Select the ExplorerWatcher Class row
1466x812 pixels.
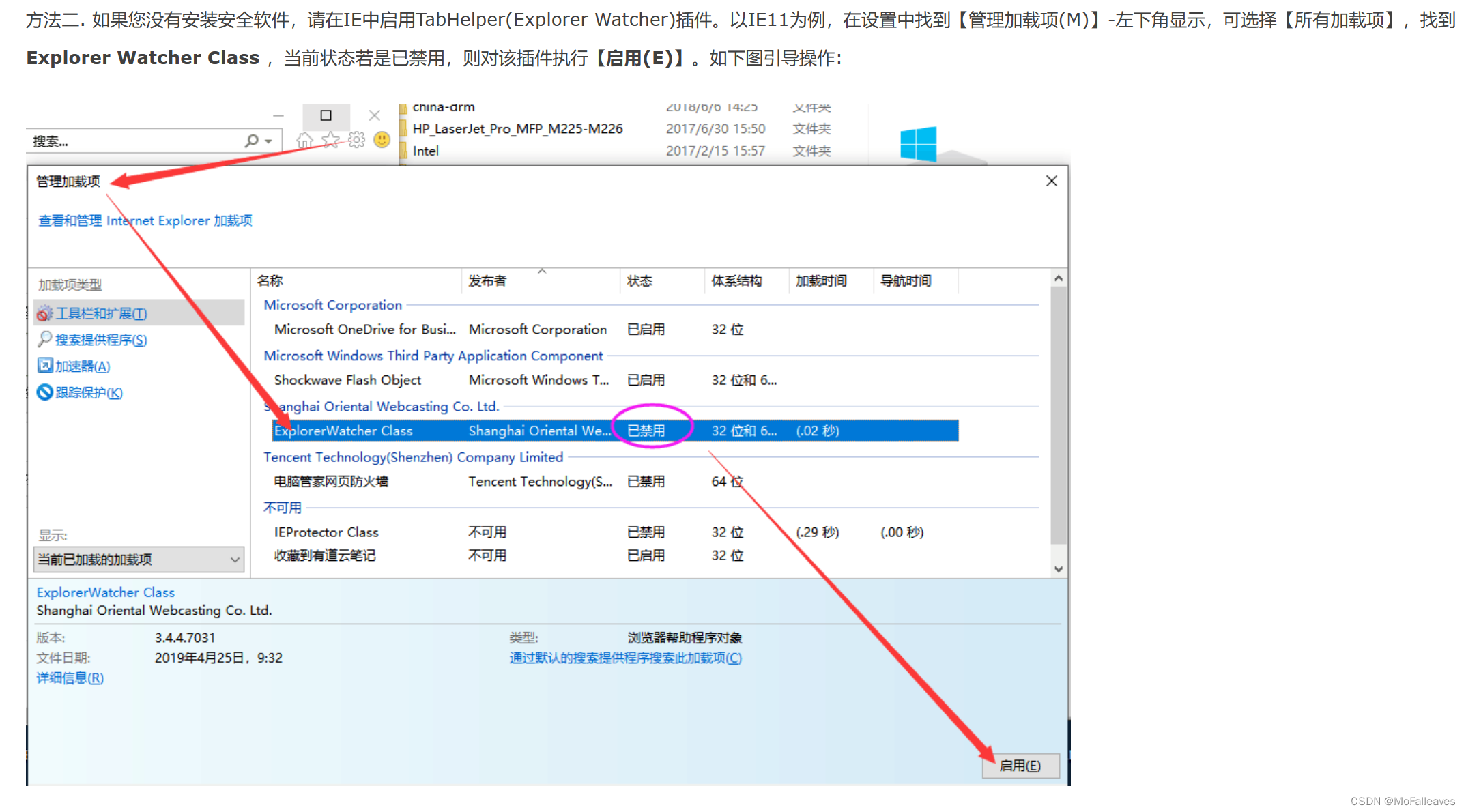(343, 431)
